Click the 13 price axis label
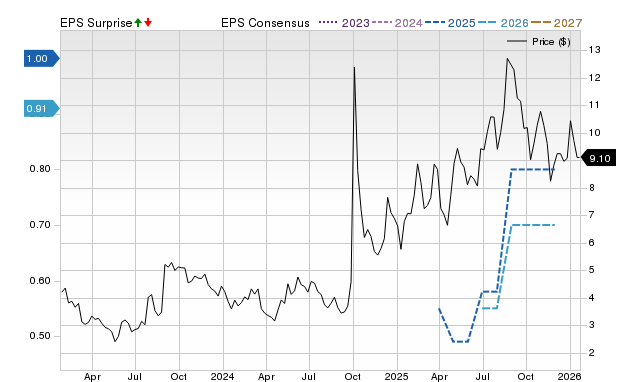The height and width of the screenshot is (382, 640). point(594,50)
